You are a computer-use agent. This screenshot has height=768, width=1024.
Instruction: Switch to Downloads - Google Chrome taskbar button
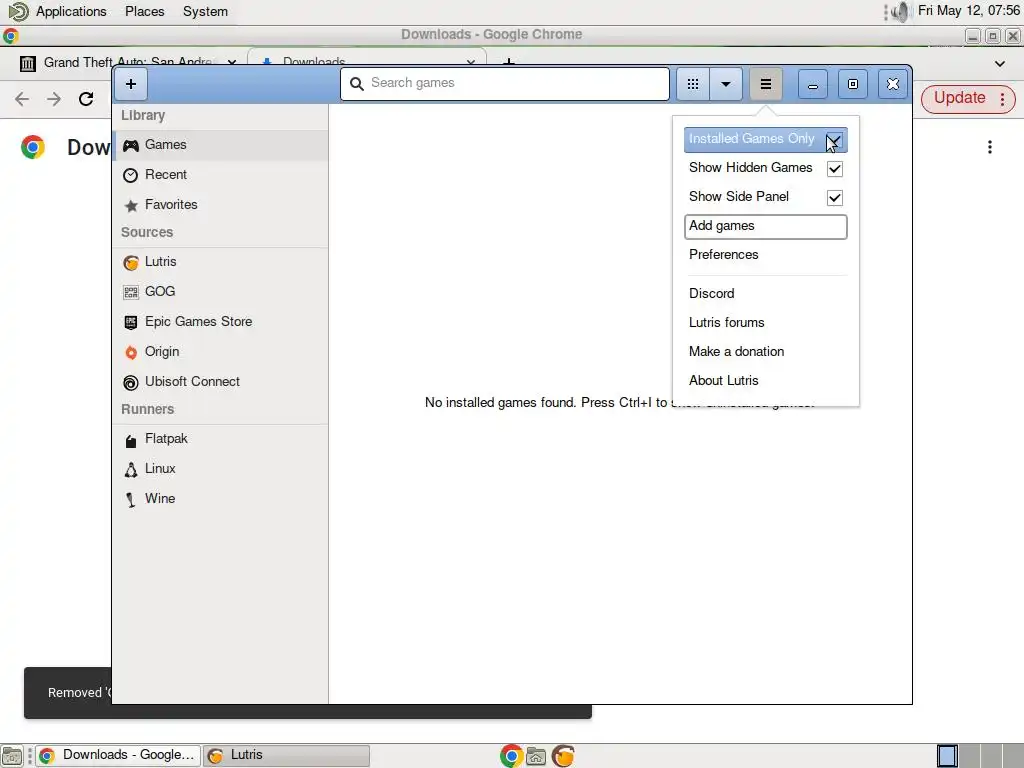(x=118, y=756)
